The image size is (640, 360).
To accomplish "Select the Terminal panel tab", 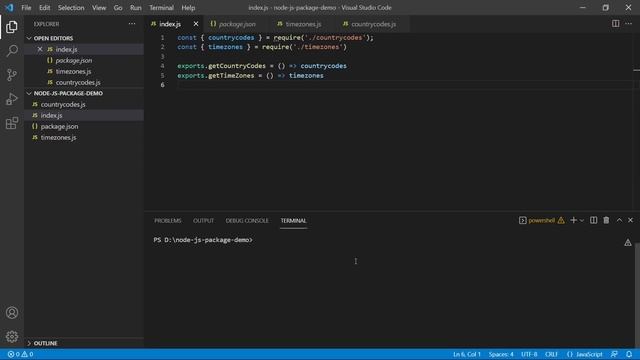I will [x=293, y=220].
